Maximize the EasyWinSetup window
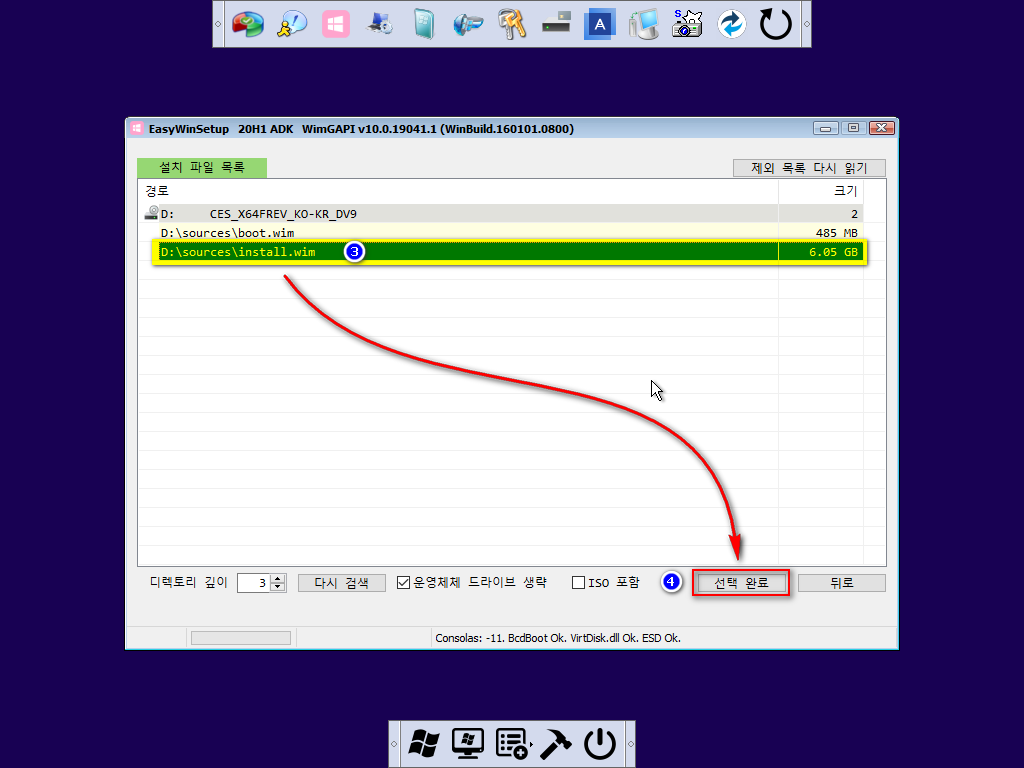 [853, 128]
